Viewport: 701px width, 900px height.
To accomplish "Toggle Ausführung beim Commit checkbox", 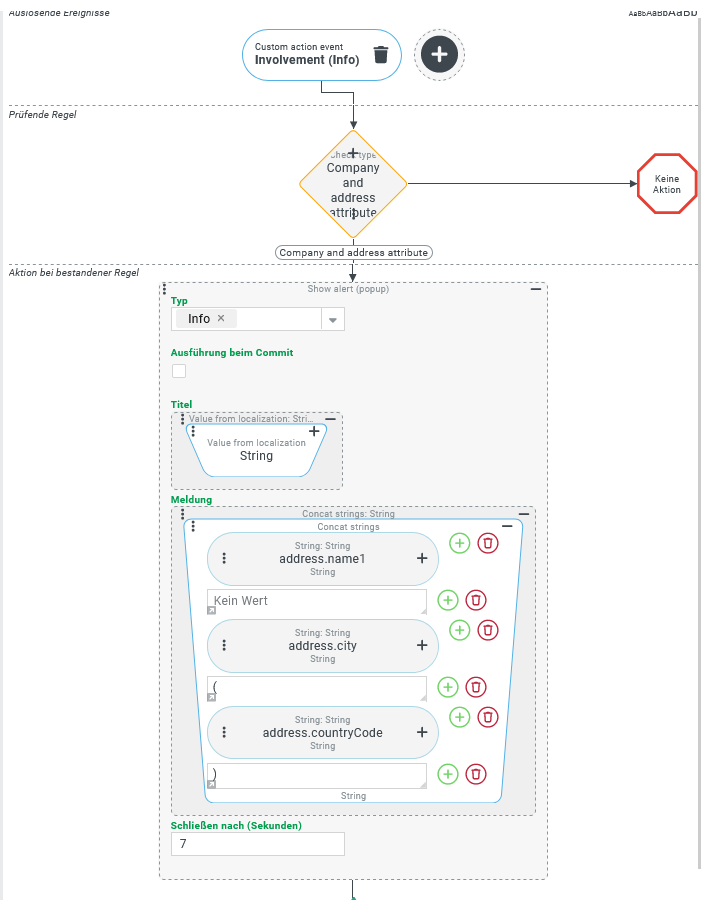I will point(179,371).
